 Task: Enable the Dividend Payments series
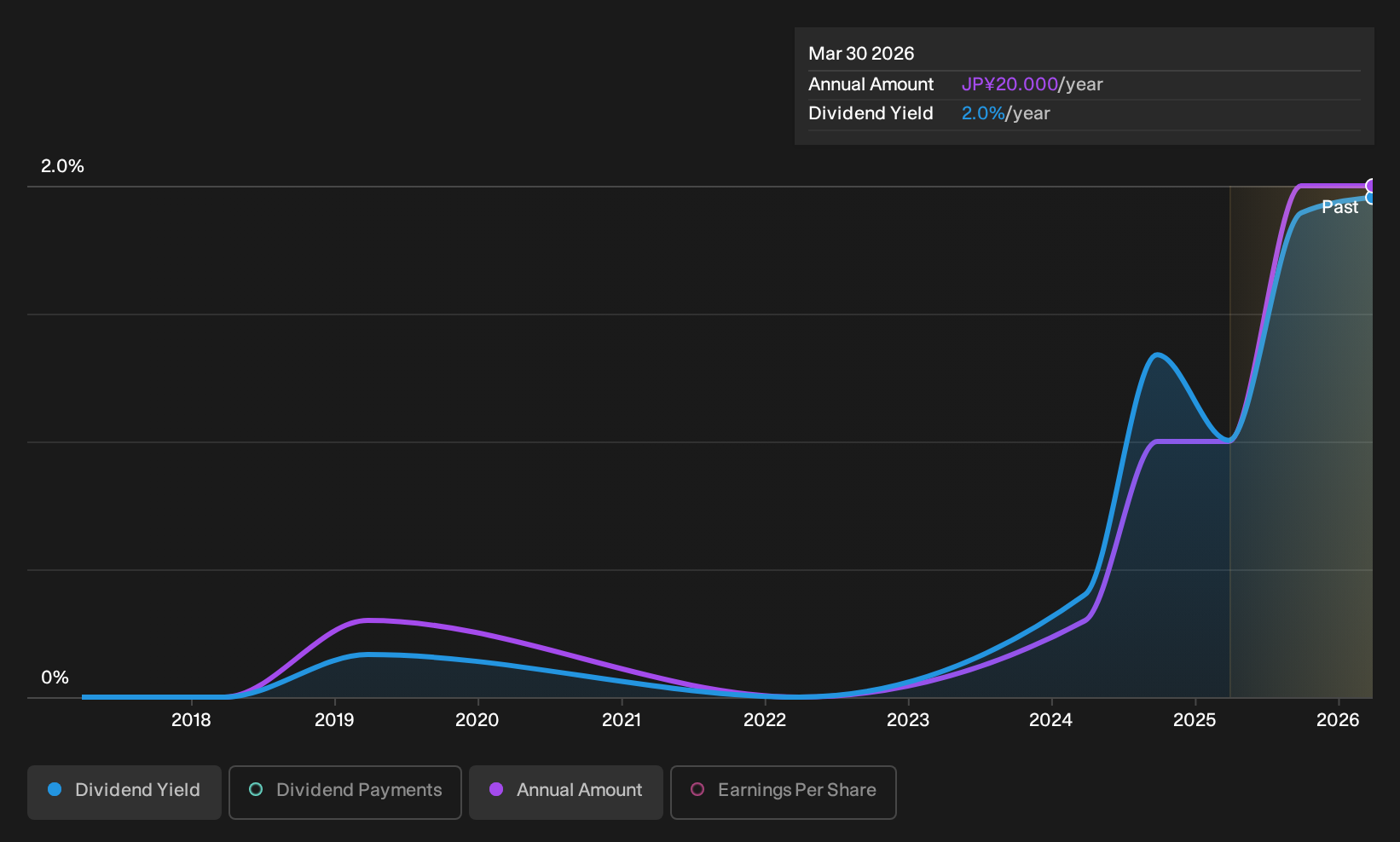click(345, 792)
